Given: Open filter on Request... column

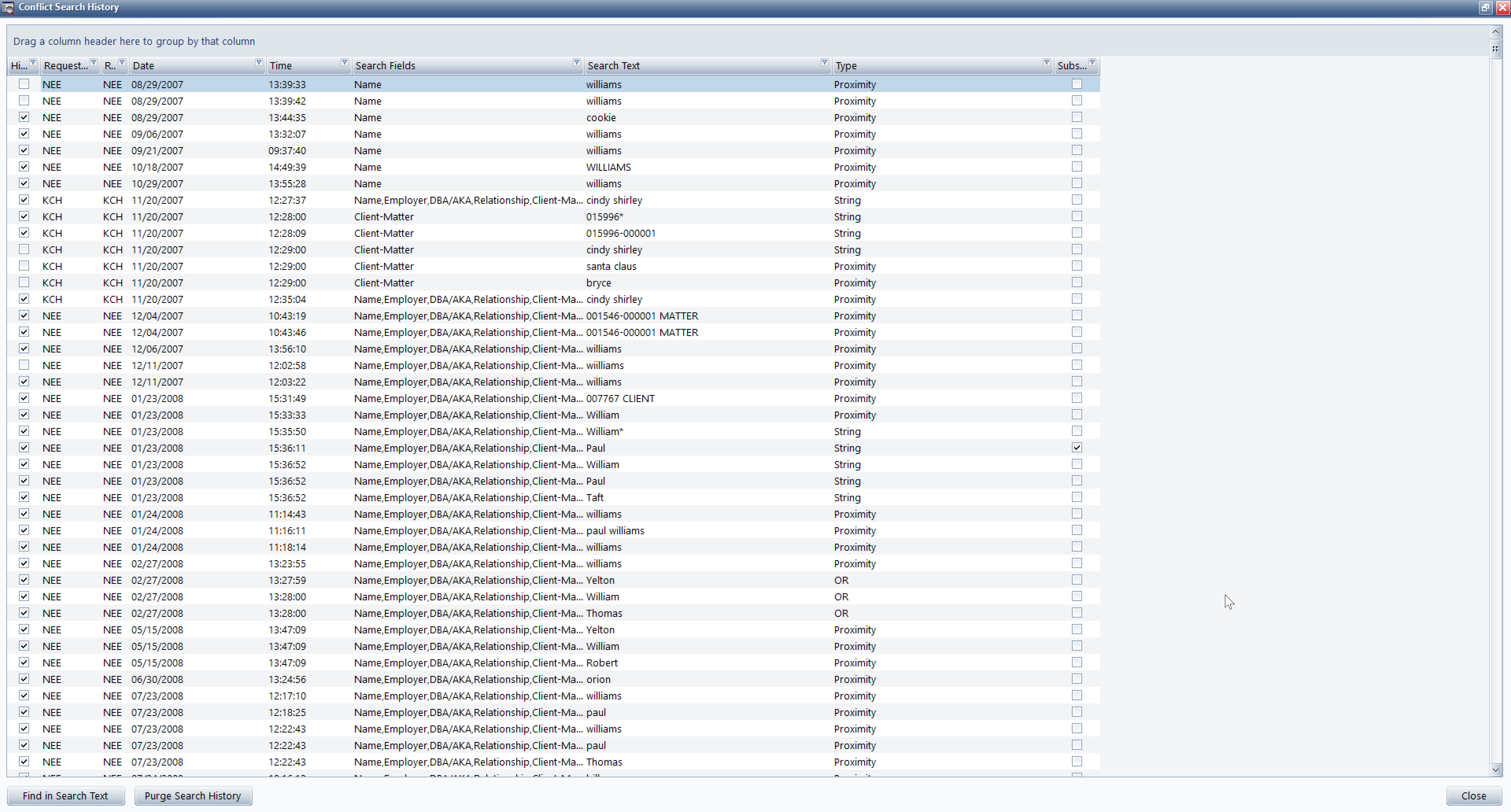Looking at the screenshot, I should point(93,62).
